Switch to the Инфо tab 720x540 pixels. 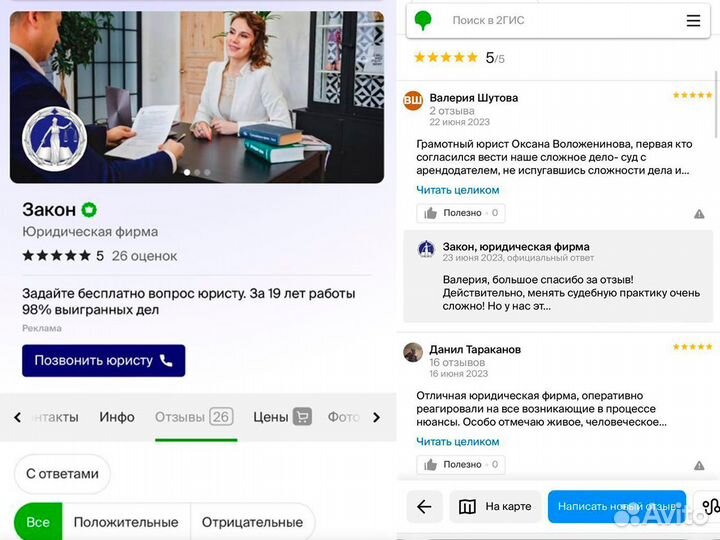point(117,417)
